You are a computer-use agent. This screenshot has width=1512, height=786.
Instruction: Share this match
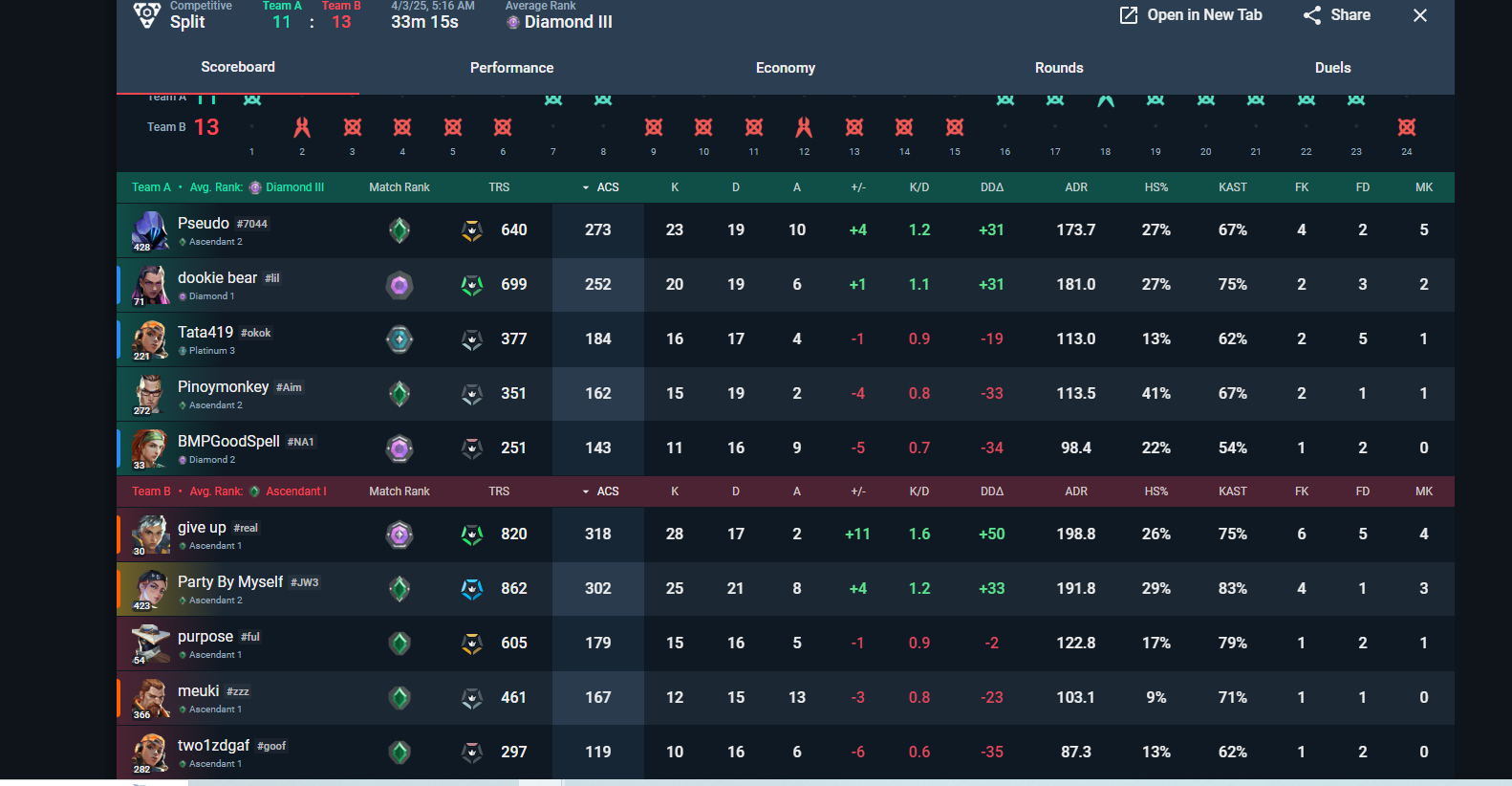point(1336,15)
